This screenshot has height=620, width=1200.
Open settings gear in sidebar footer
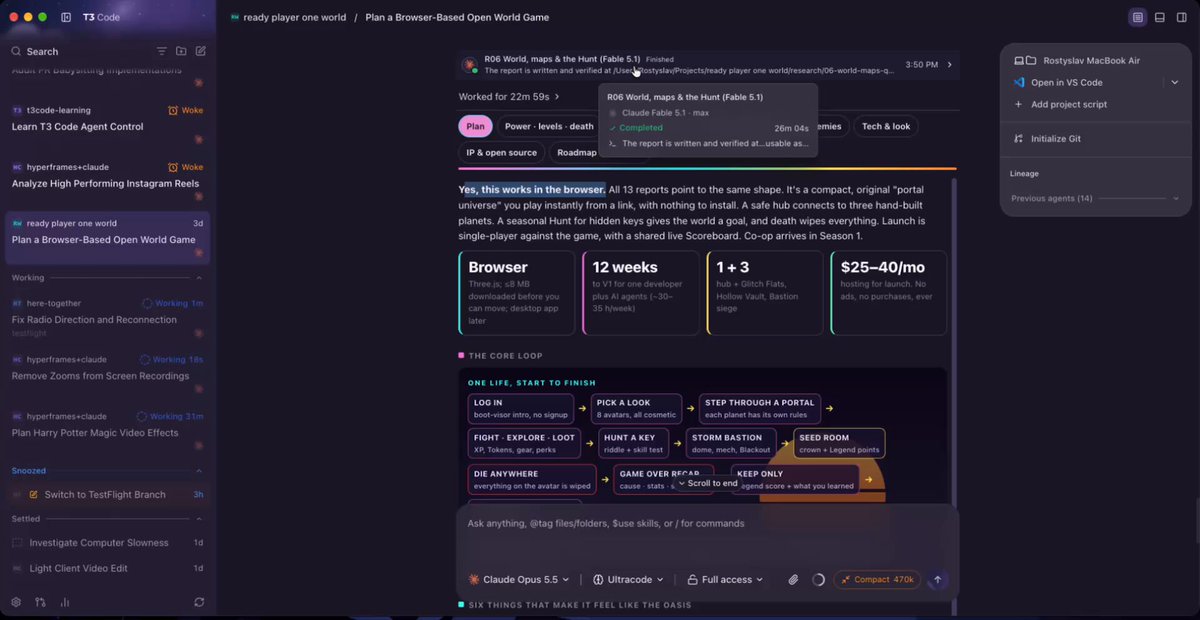click(x=16, y=602)
